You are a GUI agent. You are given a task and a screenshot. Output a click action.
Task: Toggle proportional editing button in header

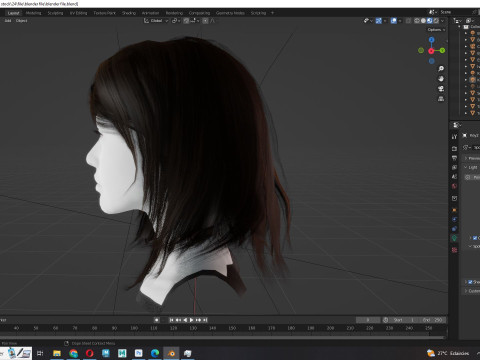(205, 21)
